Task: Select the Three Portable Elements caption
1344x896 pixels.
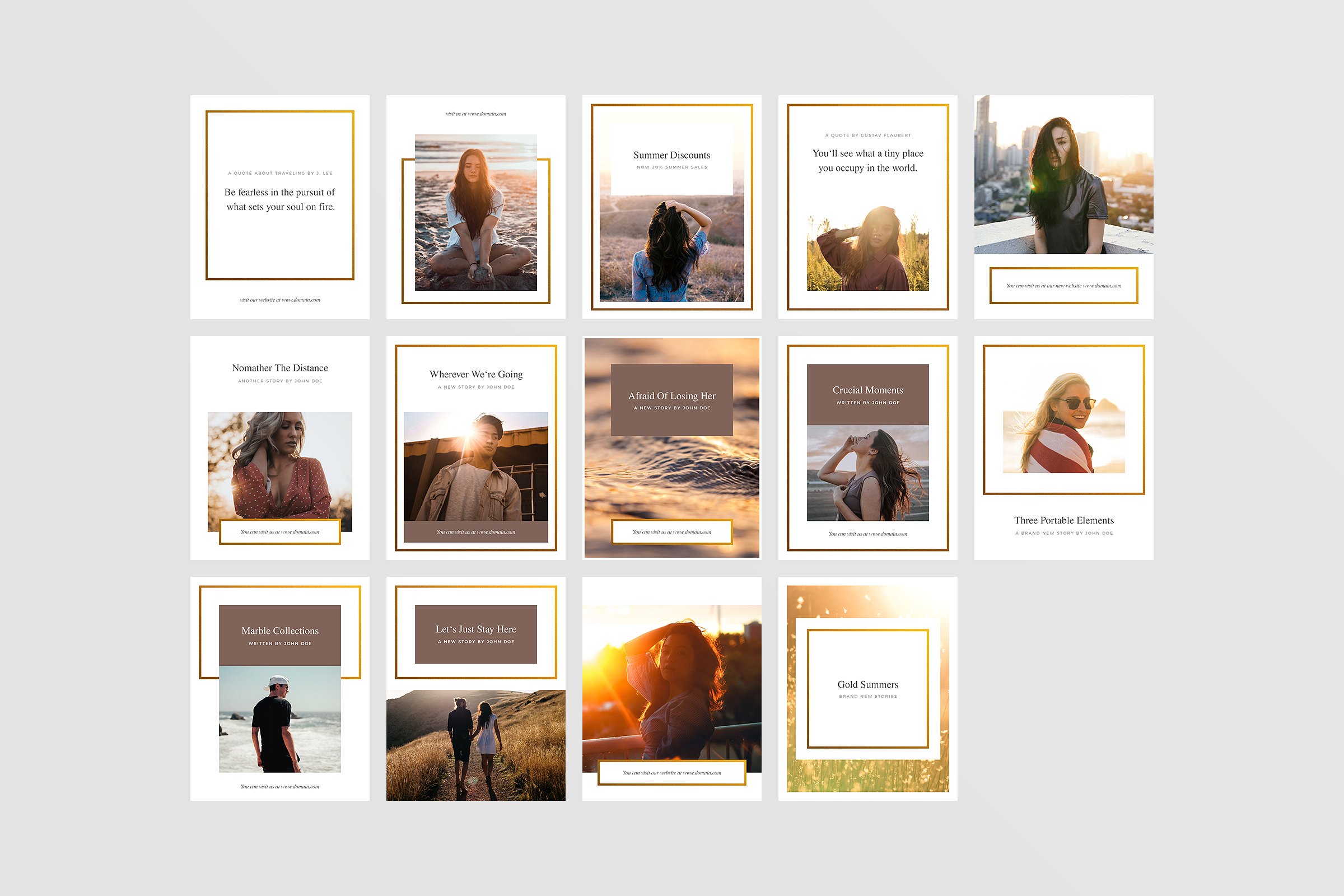Action: coord(1063,521)
